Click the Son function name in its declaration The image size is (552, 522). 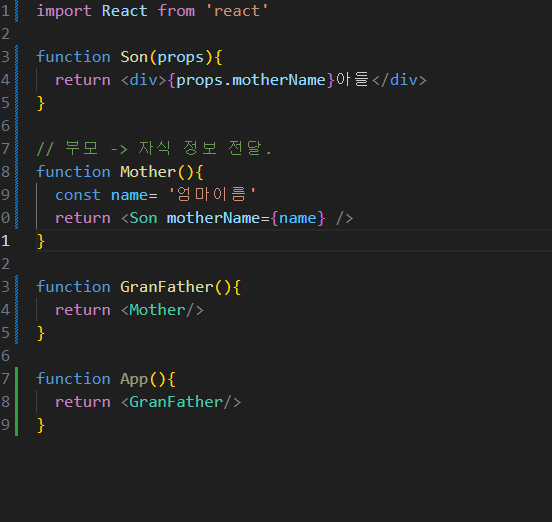pos(134,57)
